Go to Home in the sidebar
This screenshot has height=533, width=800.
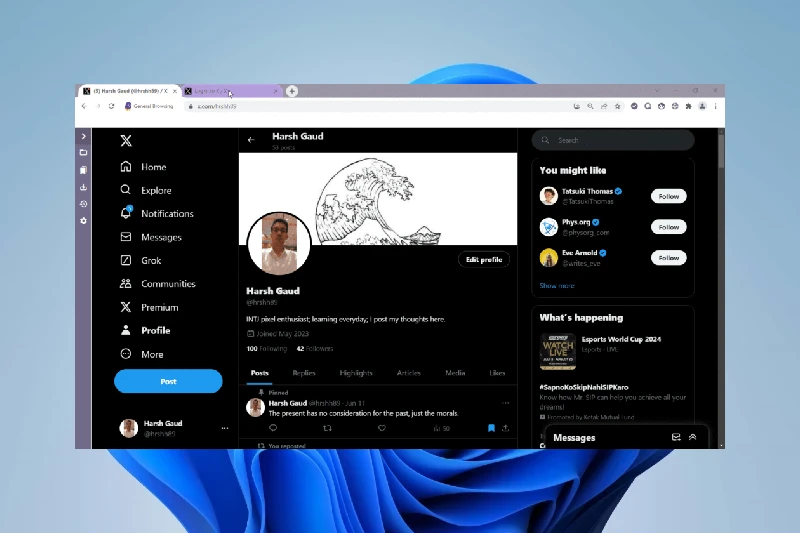[x=143, y=167]
